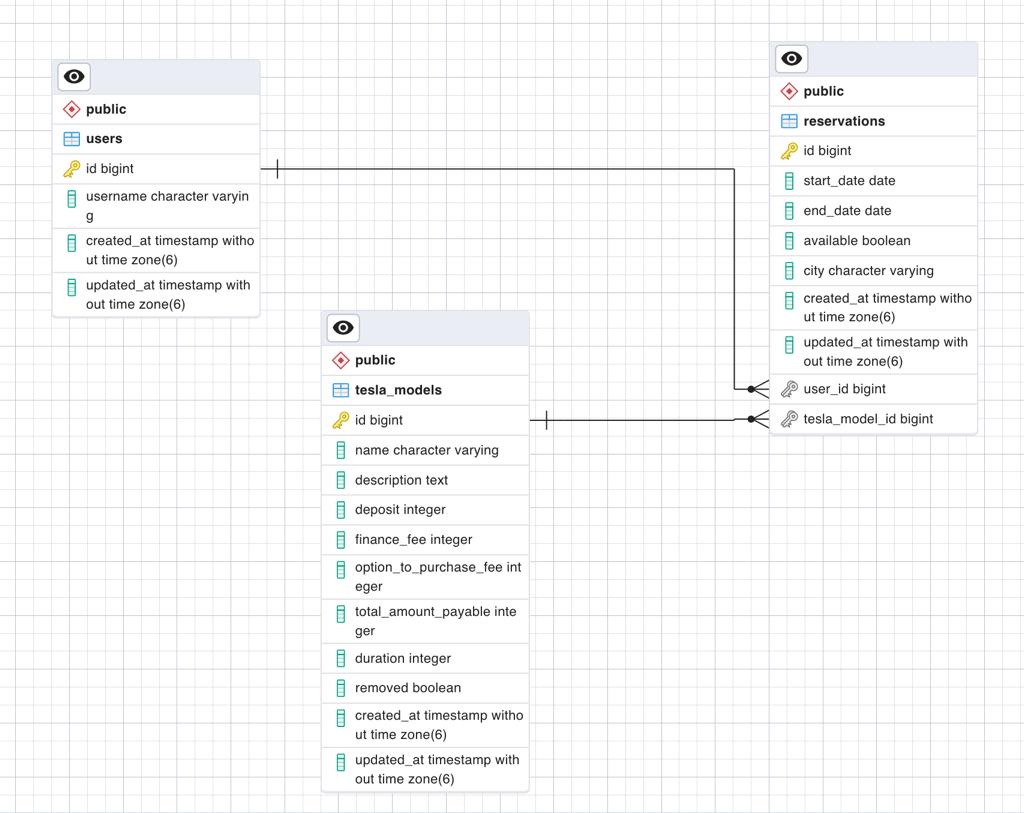The width and height of the screenshot is (1024, 813).
Task: Select 'tesla_model_id bigint' row
Action: click(874, 419)
